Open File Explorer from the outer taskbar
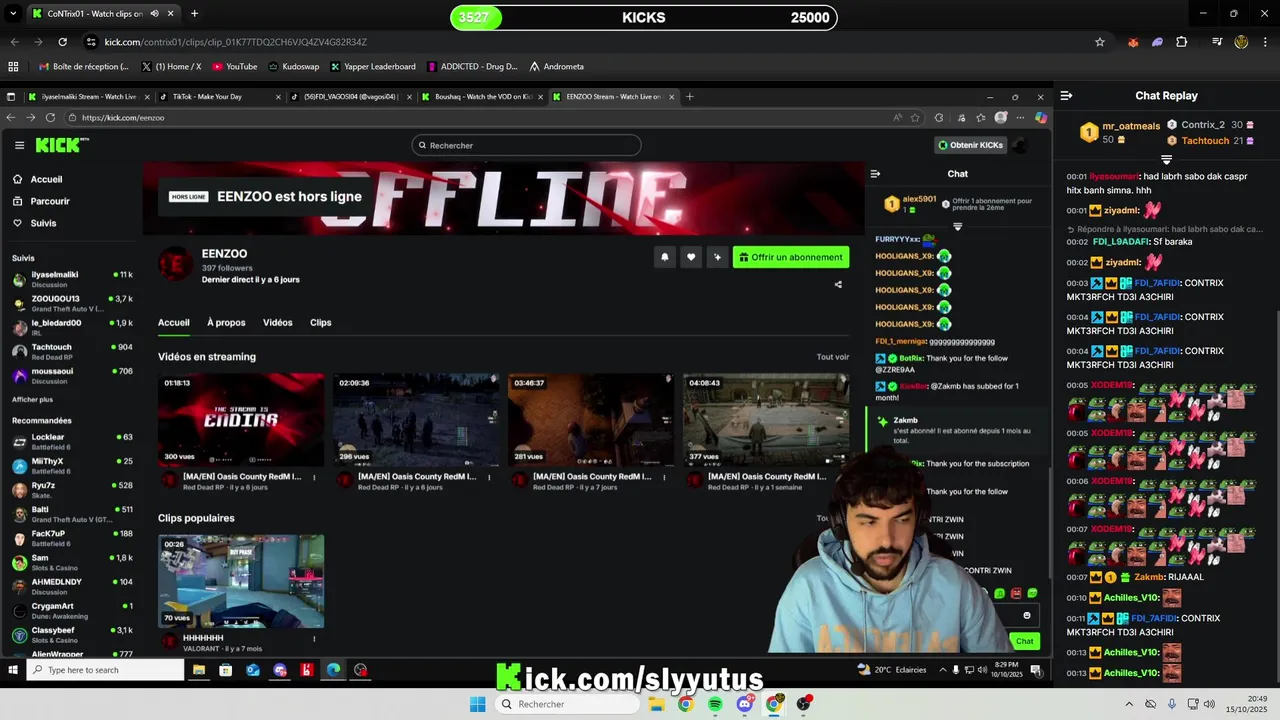The width and height of the screenshot is (1280, 720). pyautogui.click(x=656, y=704)
